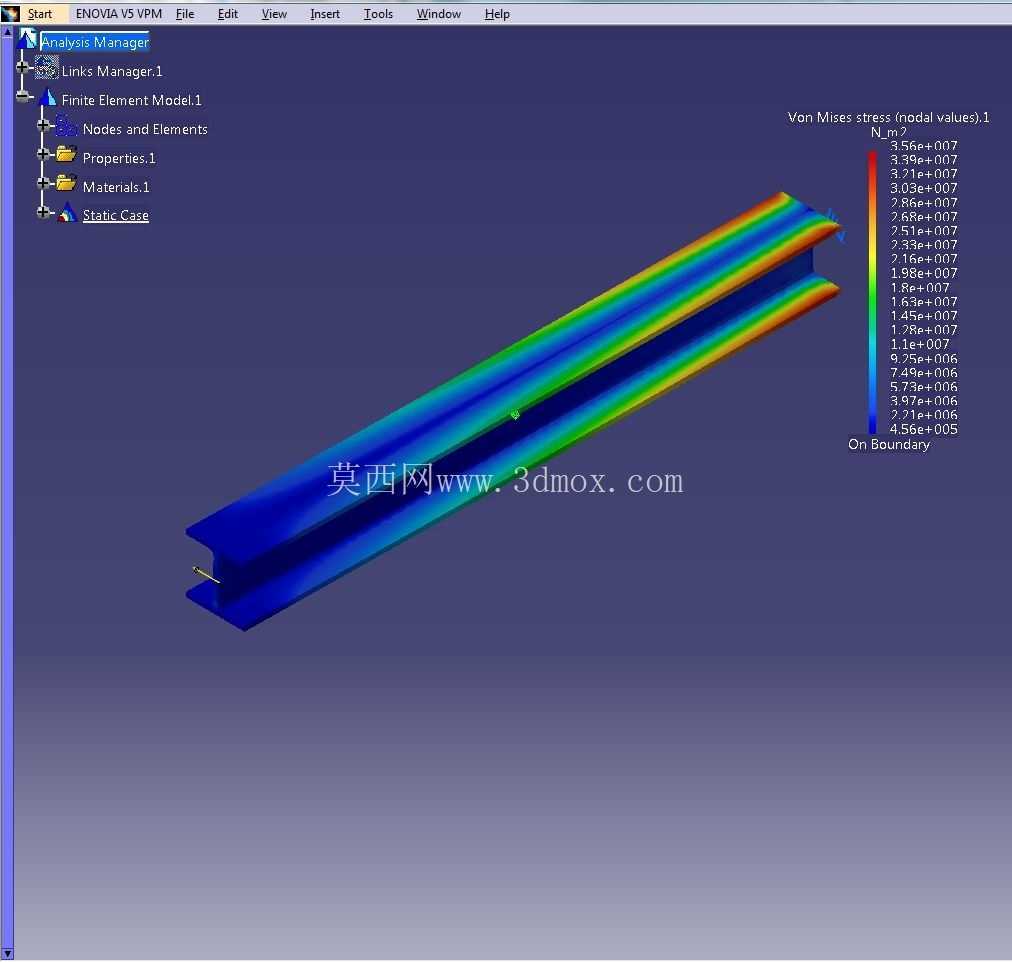
Task: Click legend value 3.56e+007
Action: [924, 146]
